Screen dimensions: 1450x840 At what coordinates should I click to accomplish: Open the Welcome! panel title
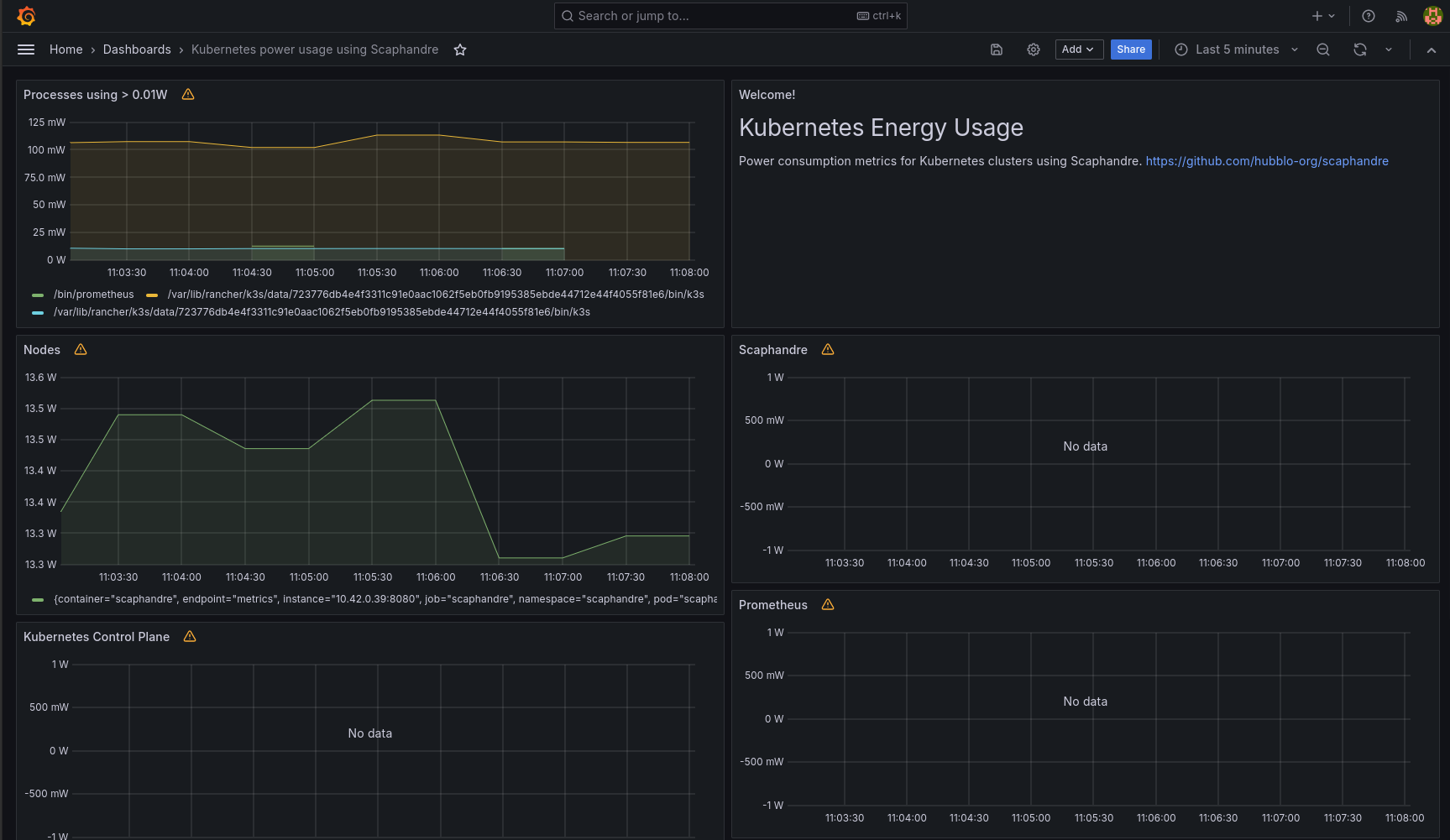tap(767, 95)
